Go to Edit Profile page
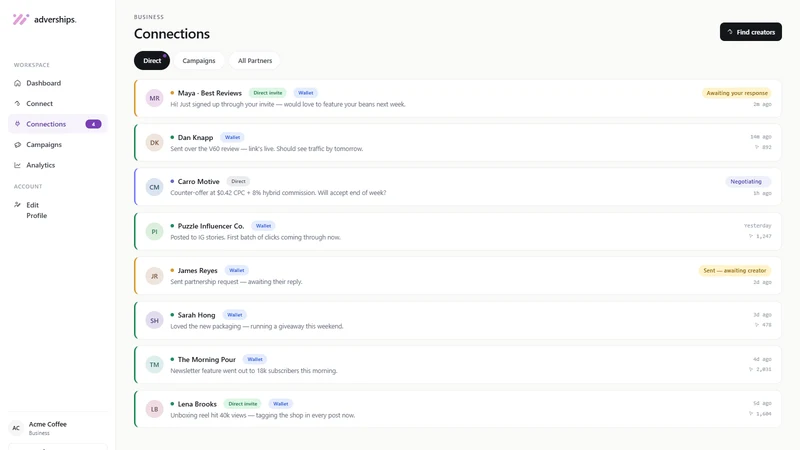Viewport: 800px width, 450px height. [x=58, y=210]
